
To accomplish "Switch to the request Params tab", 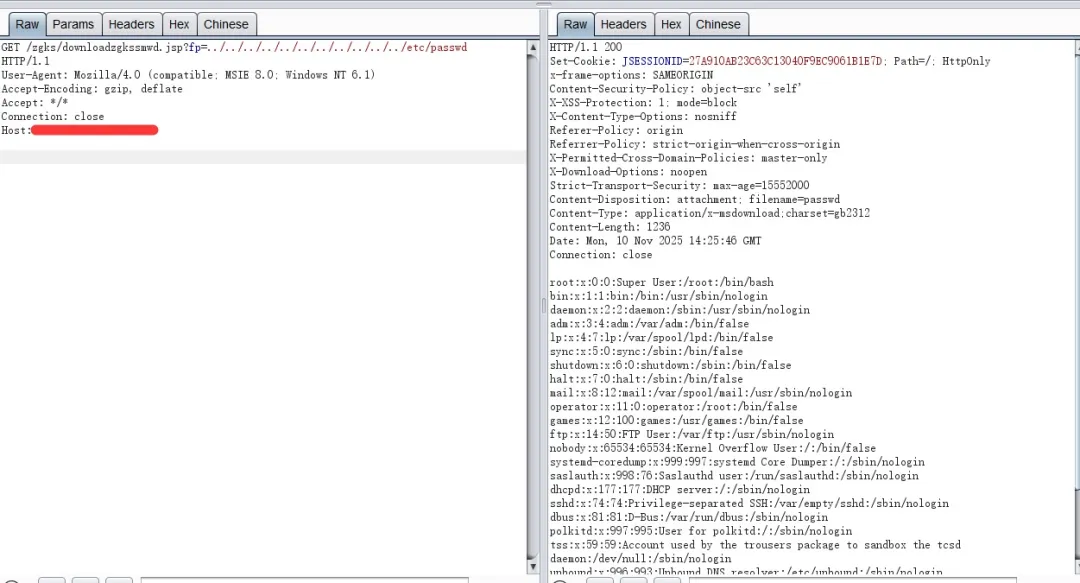I will [73, 24].
